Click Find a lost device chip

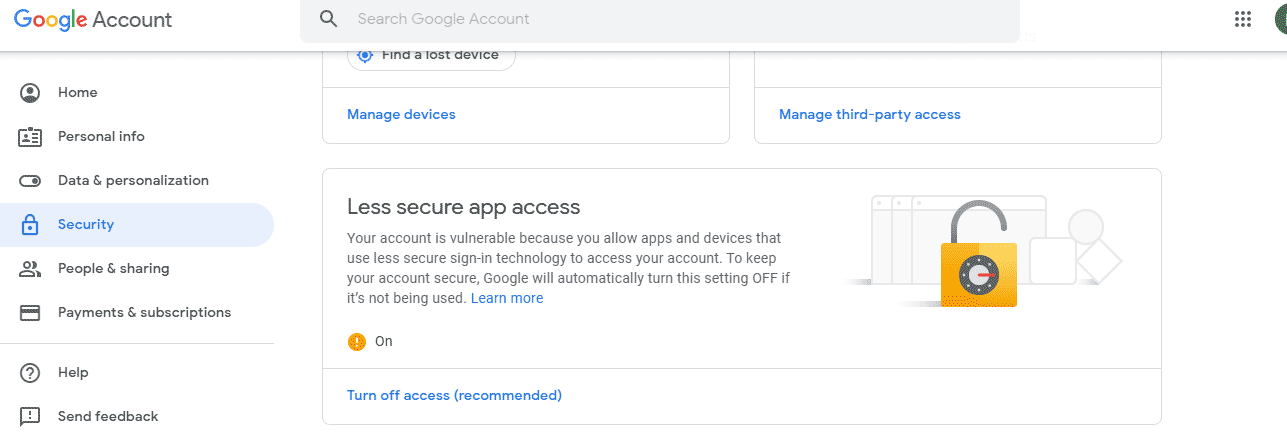(x=431, y=56)
